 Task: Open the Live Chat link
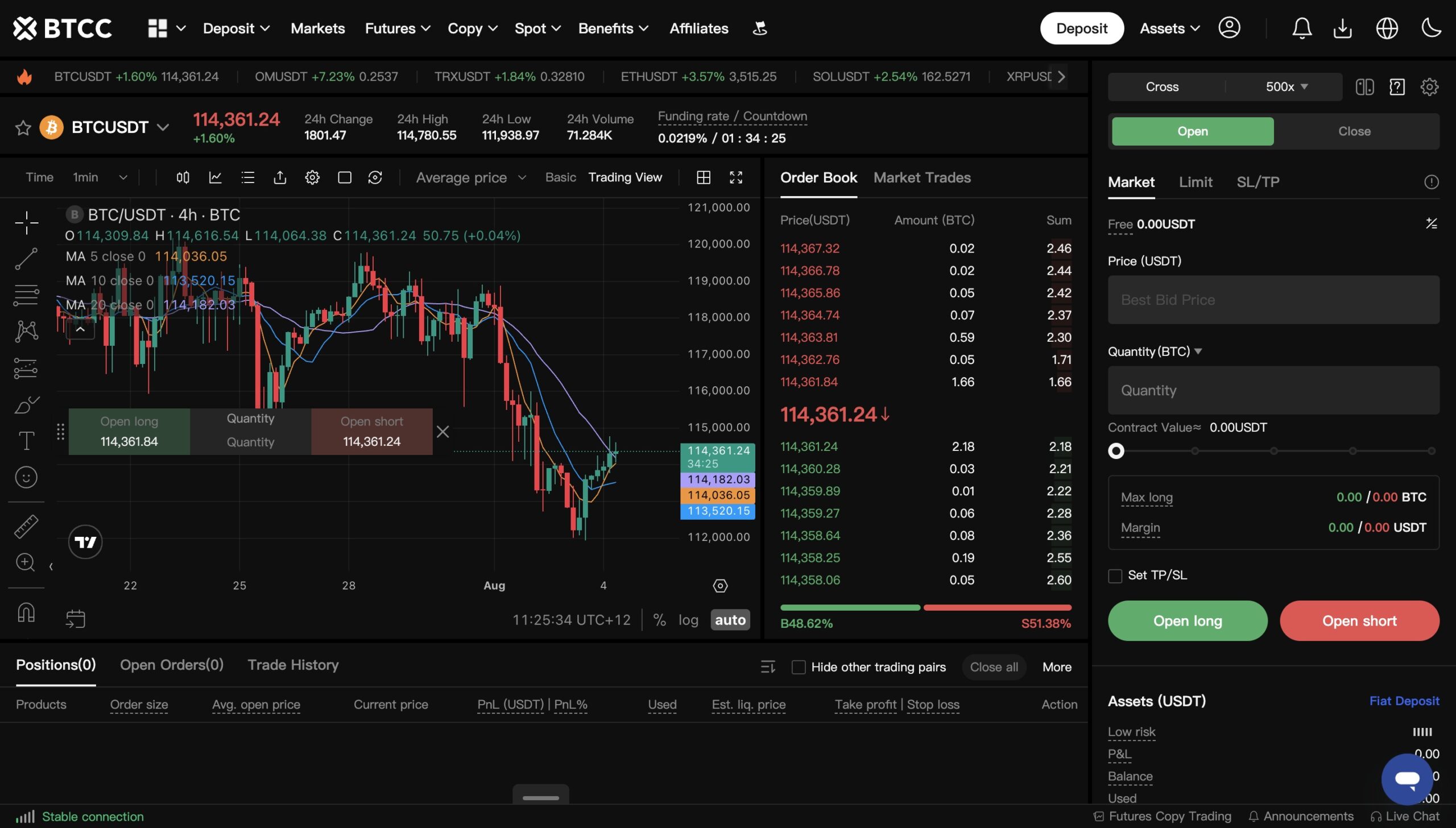point(1405,817)
